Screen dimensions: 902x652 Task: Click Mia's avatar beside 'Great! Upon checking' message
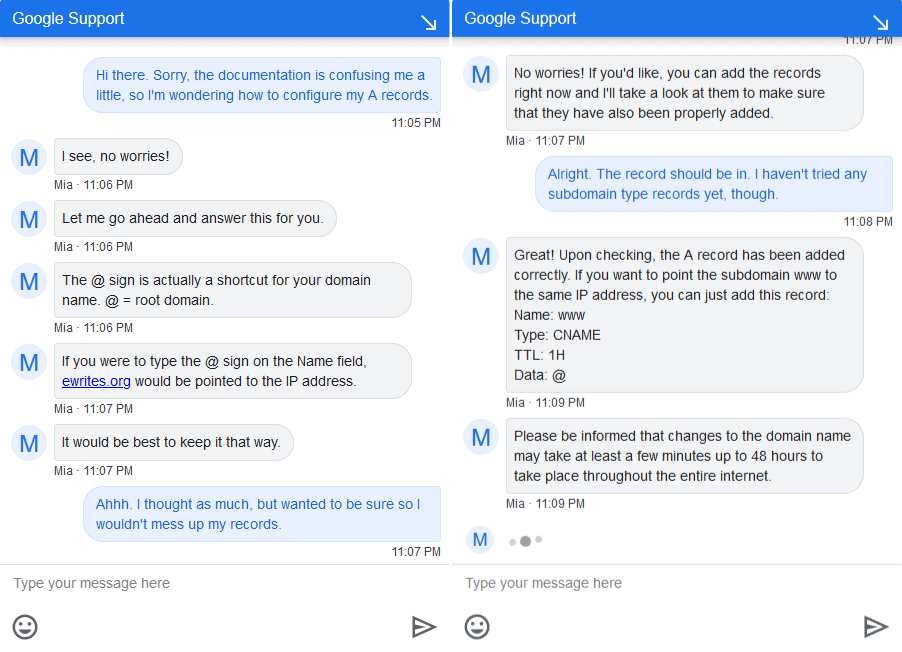(x=481, y=256)
